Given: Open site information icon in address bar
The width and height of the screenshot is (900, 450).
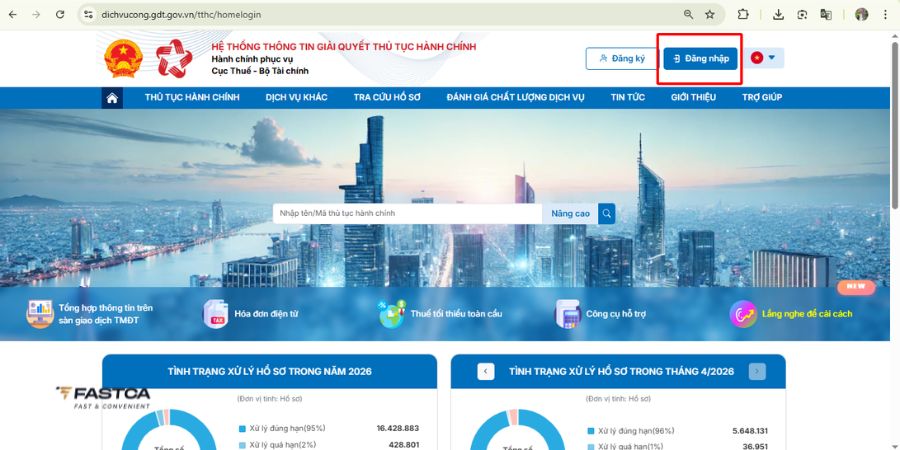Looking at the screenshot, I should coord(88,14).
